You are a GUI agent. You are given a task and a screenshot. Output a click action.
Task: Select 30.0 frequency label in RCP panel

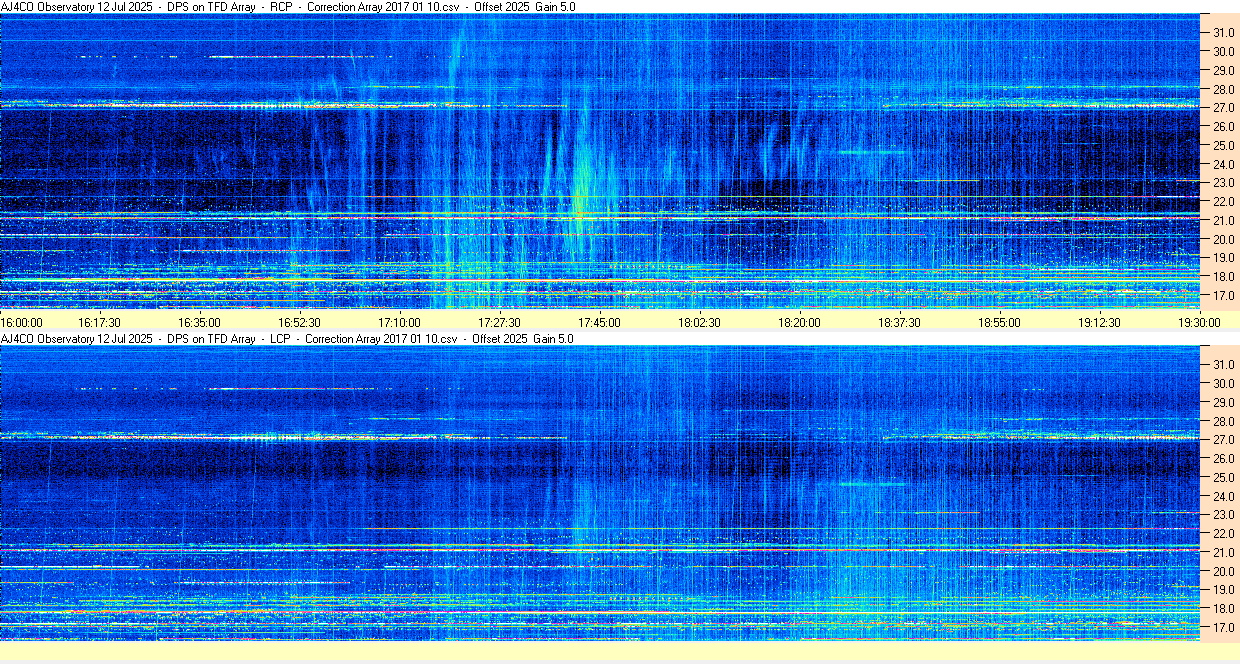click(x=1223, y=52)
